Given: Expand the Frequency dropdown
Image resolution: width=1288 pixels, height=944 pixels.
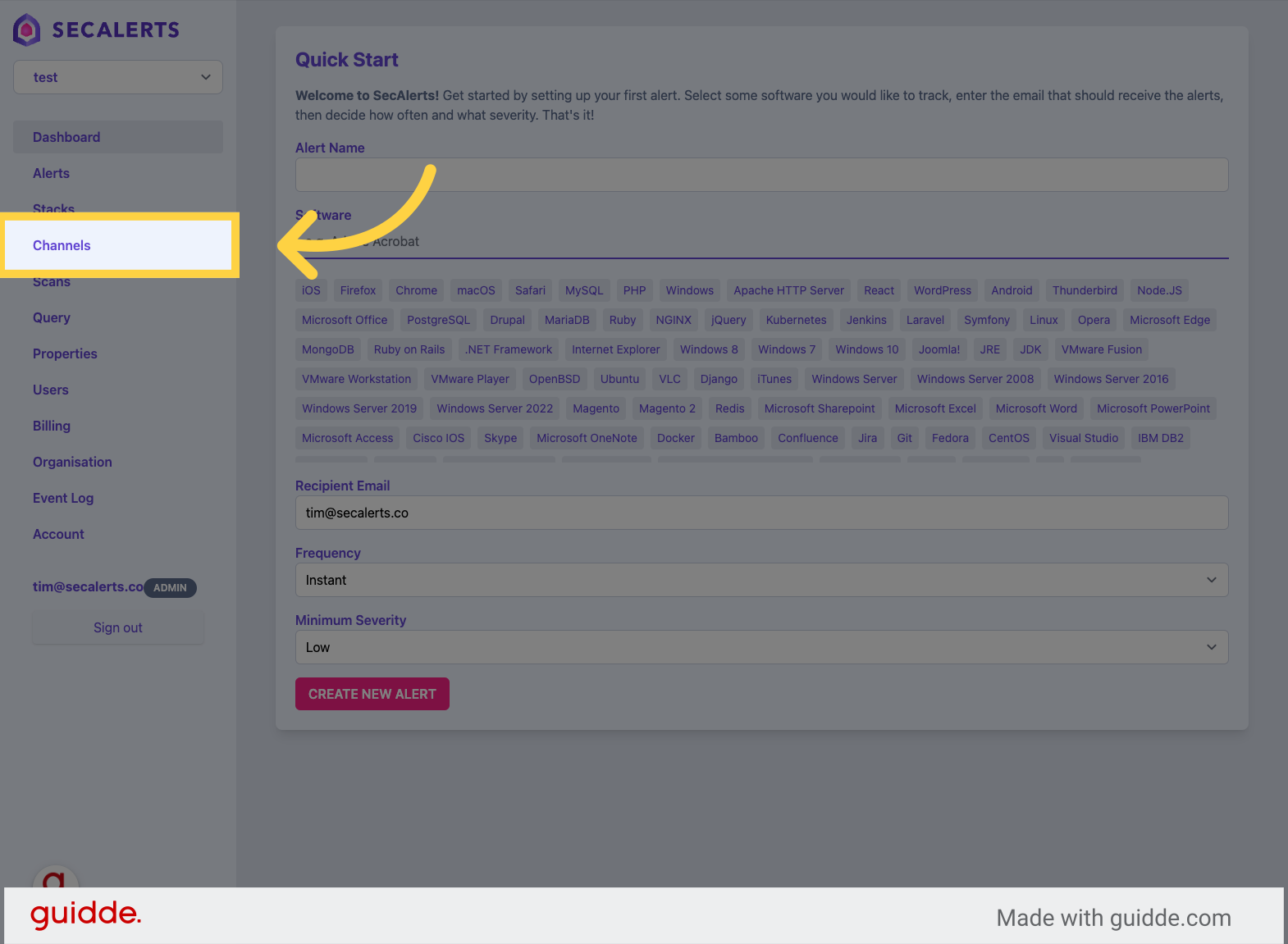Looking at the screenshot, I should tap(761, 580).
